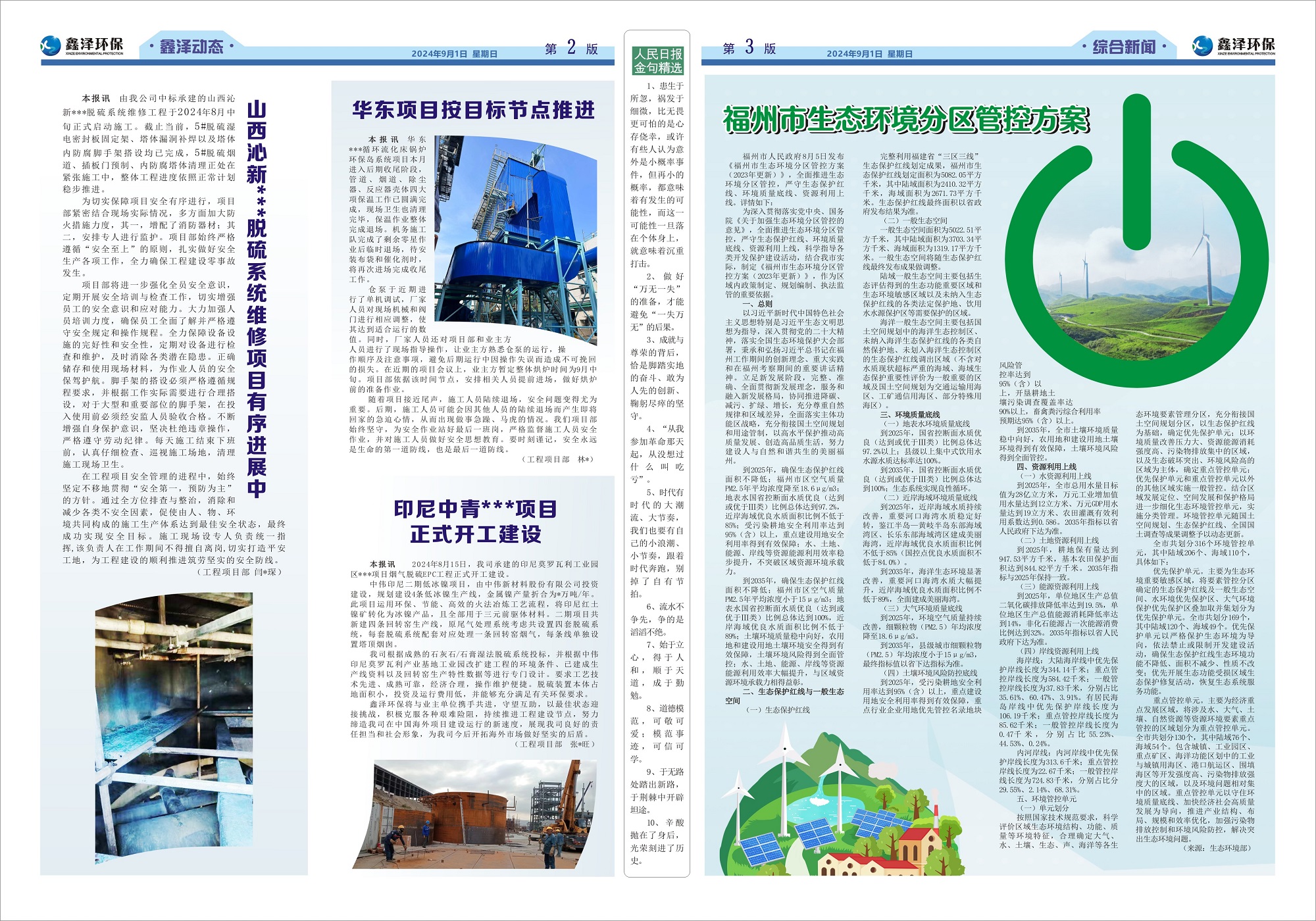The width and height of the screenshot is (1316, 921).
Task: Click the 鑫泽动态 section banner
Action: pos(191,47)
